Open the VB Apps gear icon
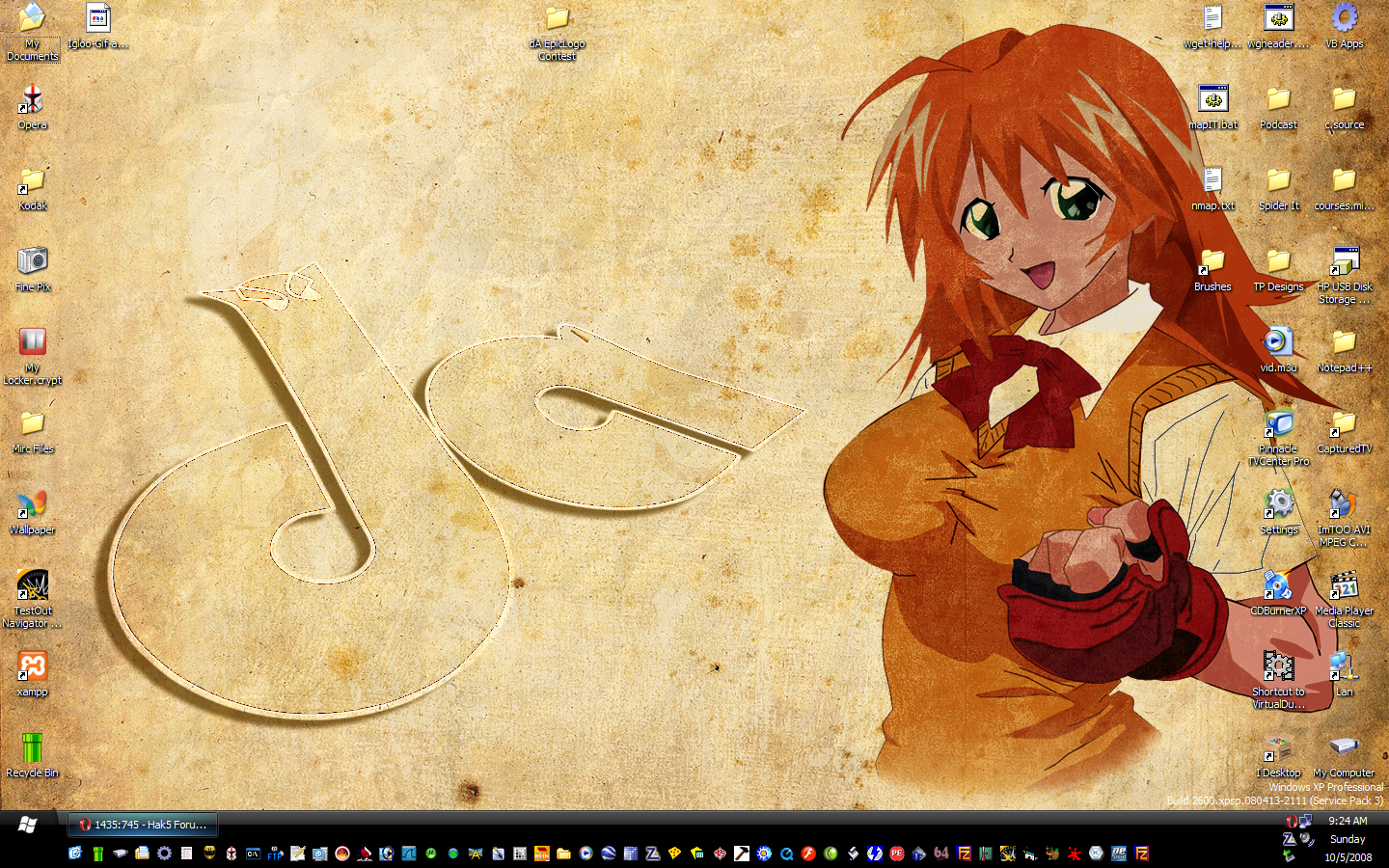 click(x=1344, y=26)
